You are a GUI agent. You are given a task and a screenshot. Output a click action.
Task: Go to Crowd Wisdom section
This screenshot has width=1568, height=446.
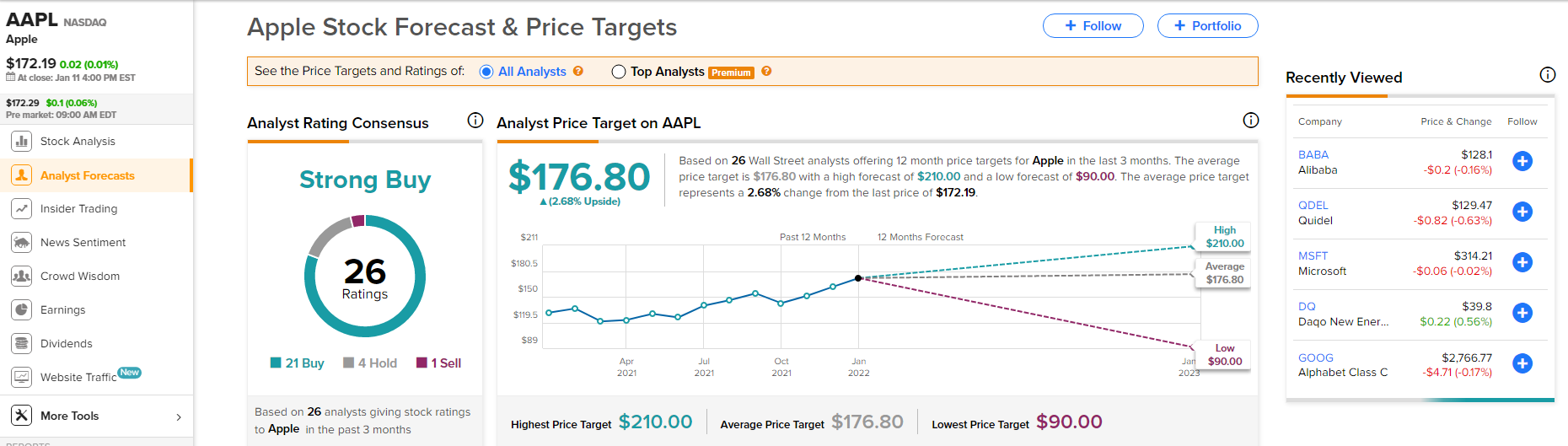[80, 276]
